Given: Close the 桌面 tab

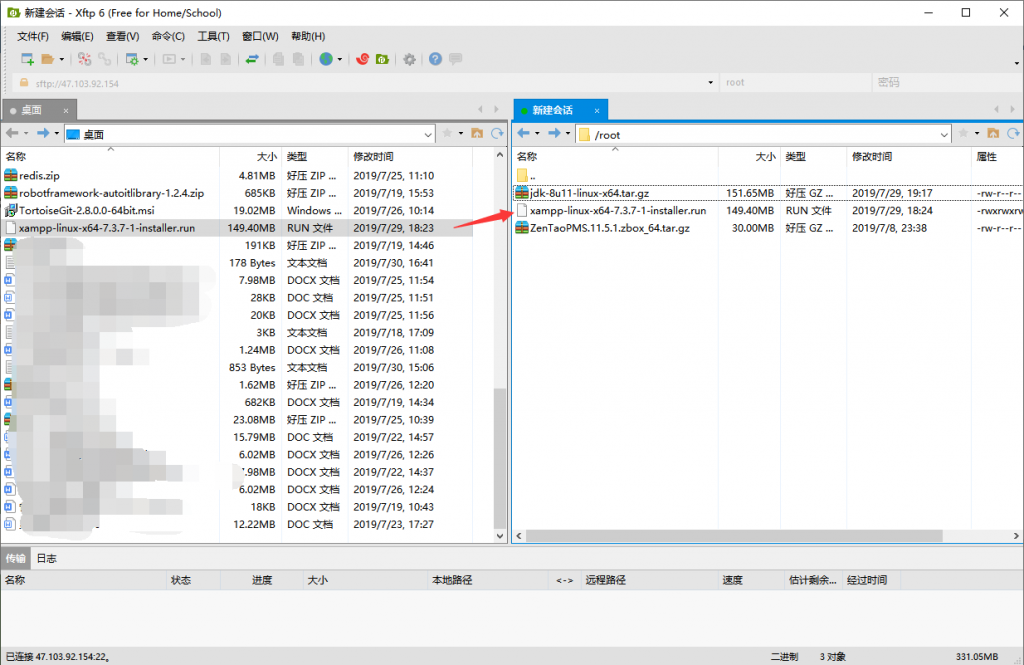Looking at the screenshot, I should (x=66, y=111).
